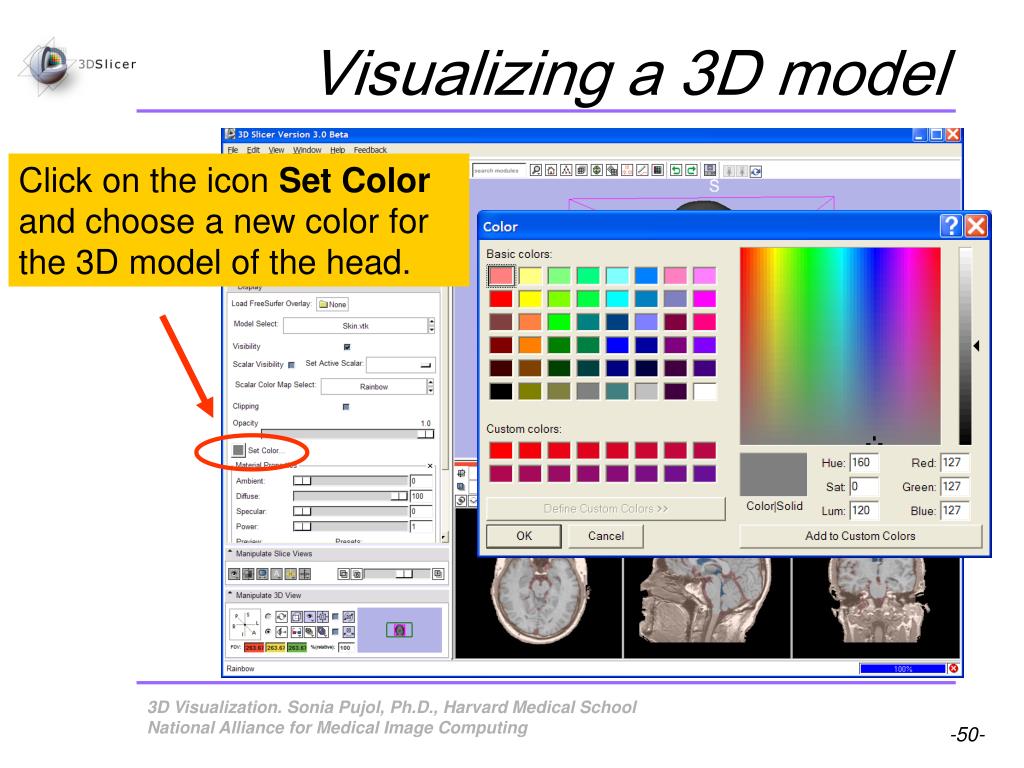Click the search modules input field

click(497, 170)
